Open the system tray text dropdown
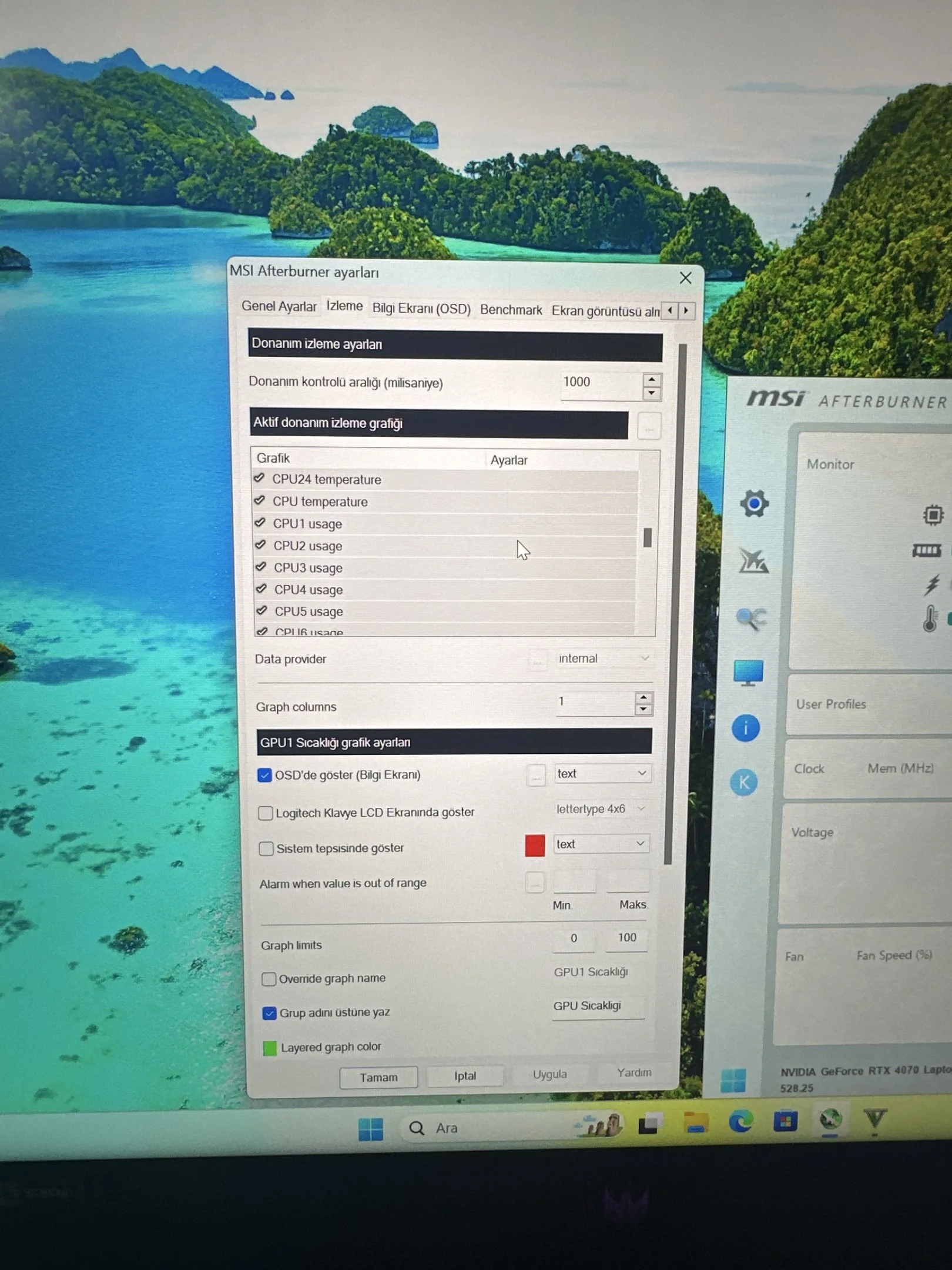This screenshot has height=1270, width=952. tap(601, 844)
